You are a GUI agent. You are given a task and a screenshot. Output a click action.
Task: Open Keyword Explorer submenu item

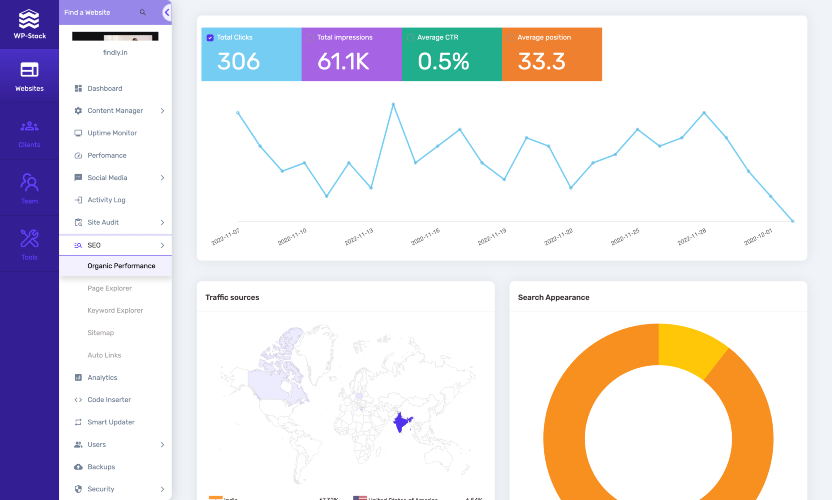(115, 311)
